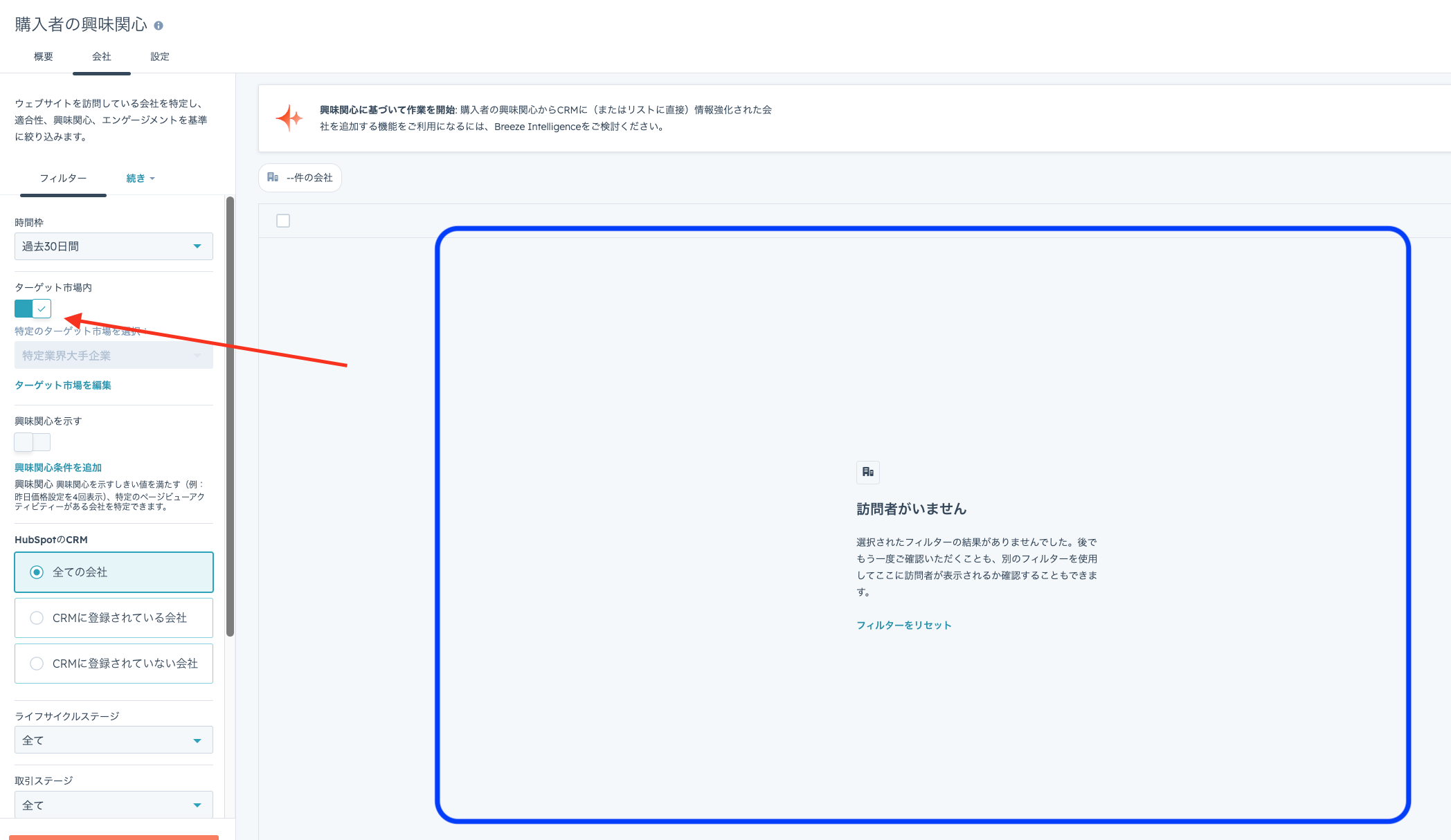Open the 設定 tab
This screenshot has height=840, width=1451.
pyautogui.click(x=160, y=57)
